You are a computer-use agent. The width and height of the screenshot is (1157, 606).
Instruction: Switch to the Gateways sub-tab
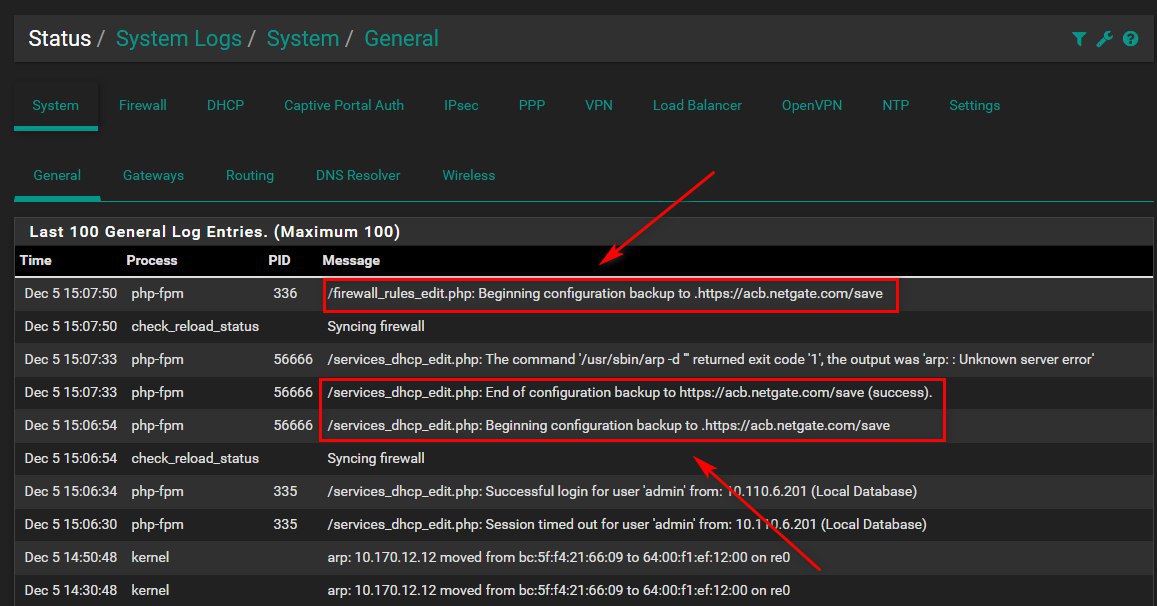coord(153,176)
